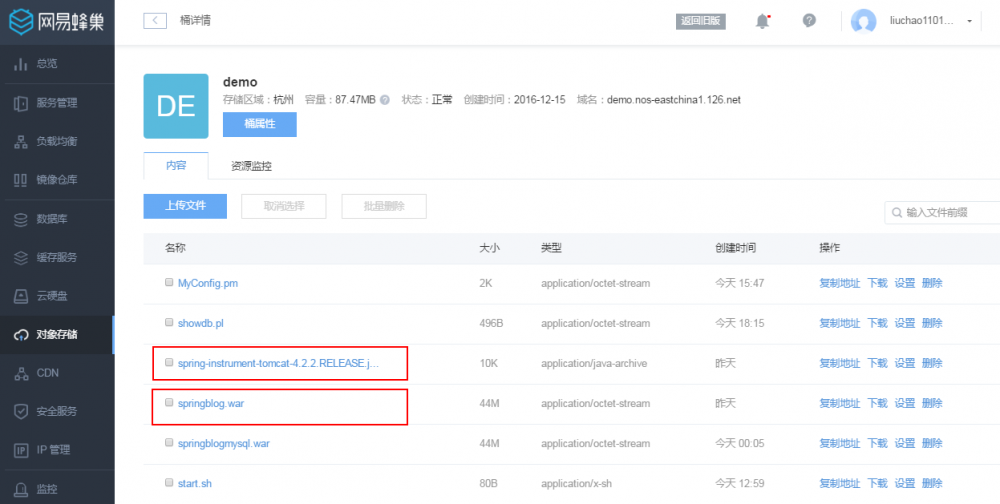
Task: Click the 负载均衡 sidebar icon
Action: tap(21, 142)
